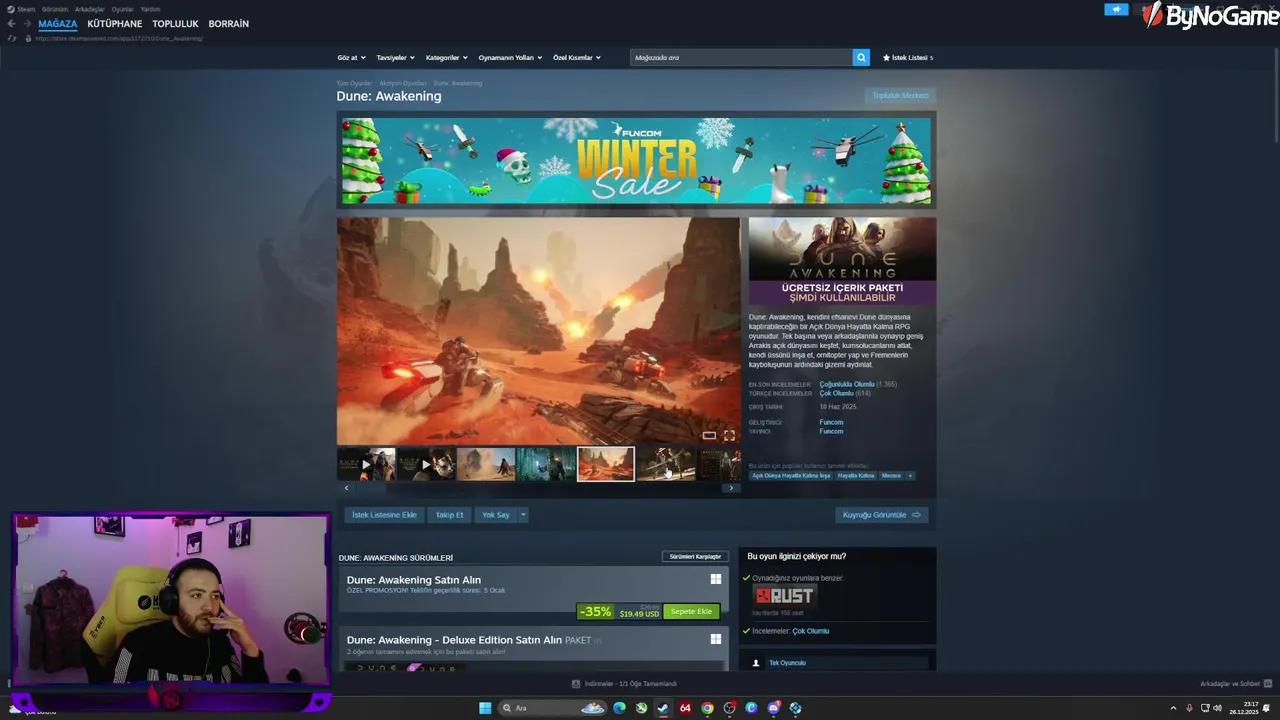Screen dimensions: 1280x720
Task: Open Çoğunlukla Olumlu reviews link
Action: click(x=846, y=384)
